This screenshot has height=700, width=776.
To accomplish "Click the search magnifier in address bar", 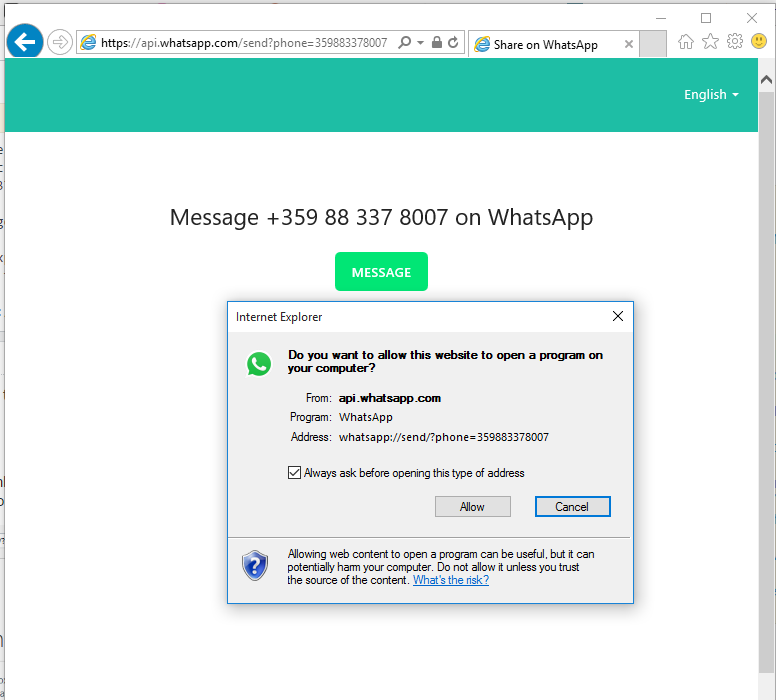I will tap(404, 43).
